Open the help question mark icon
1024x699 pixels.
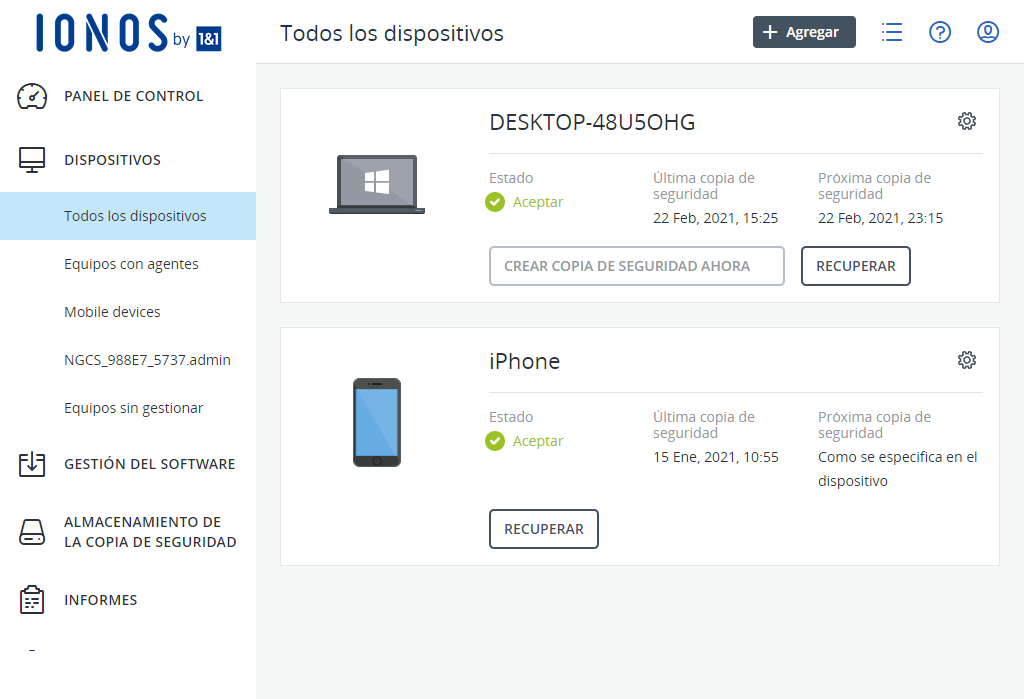tap(940, 32)
